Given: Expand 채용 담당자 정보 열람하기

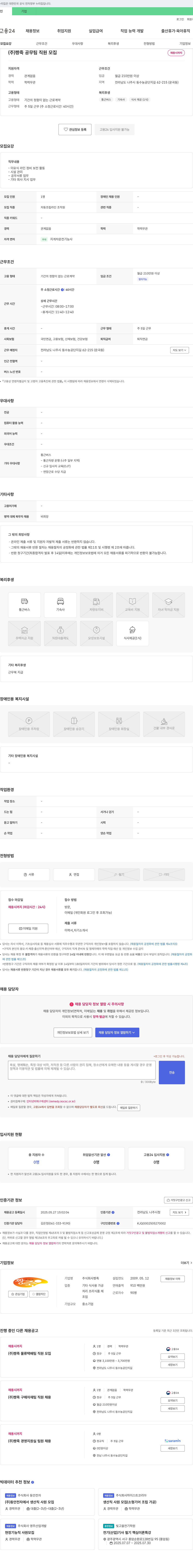Looking at the screenshot, I should [117, 1032].
